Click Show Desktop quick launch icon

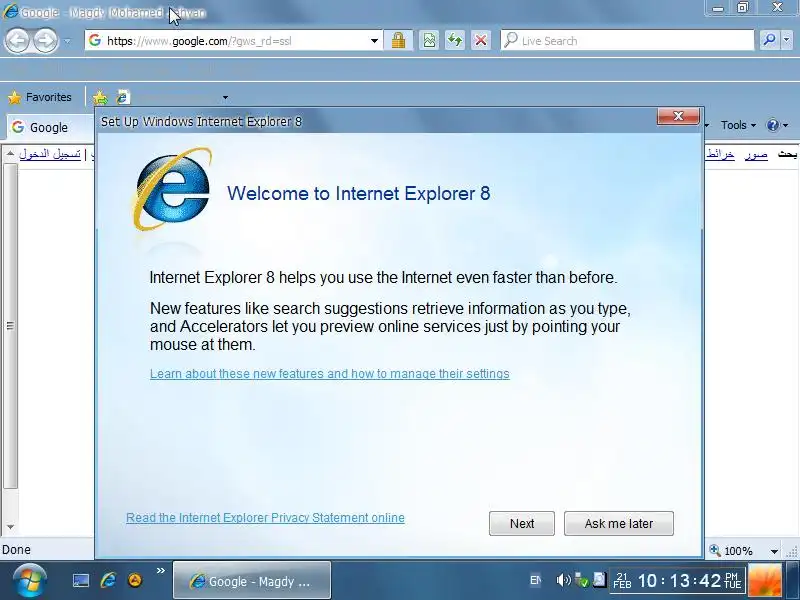(81, 581)
